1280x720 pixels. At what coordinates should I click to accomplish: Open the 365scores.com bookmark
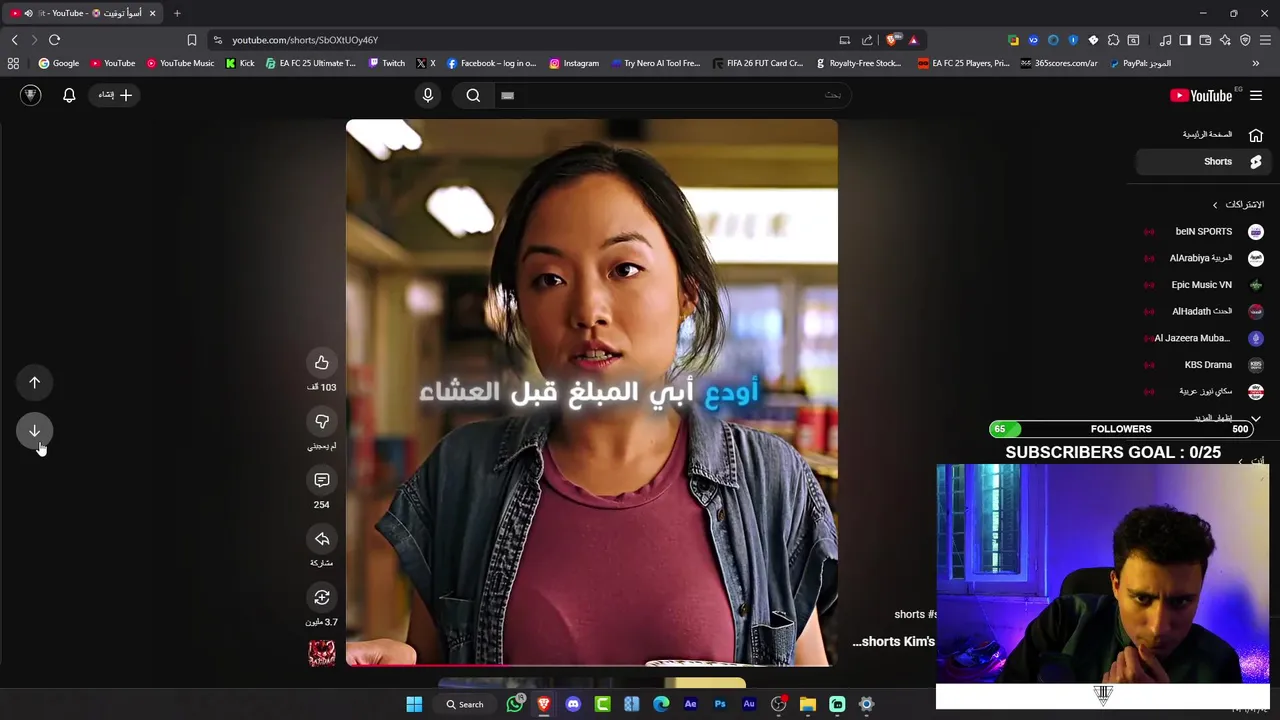(1059, 63)
